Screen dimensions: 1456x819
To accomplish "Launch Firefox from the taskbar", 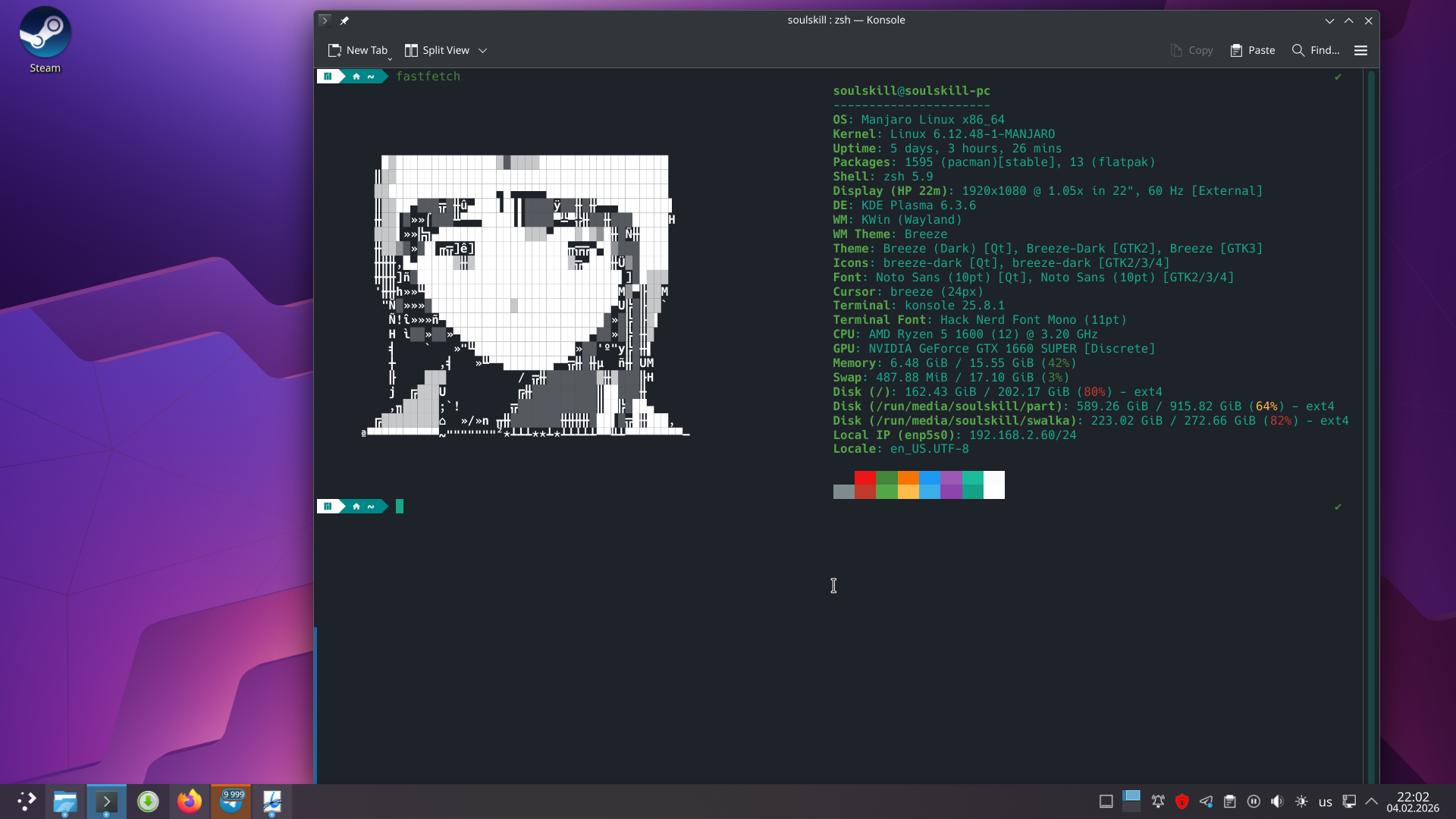I will click(190, 802).
